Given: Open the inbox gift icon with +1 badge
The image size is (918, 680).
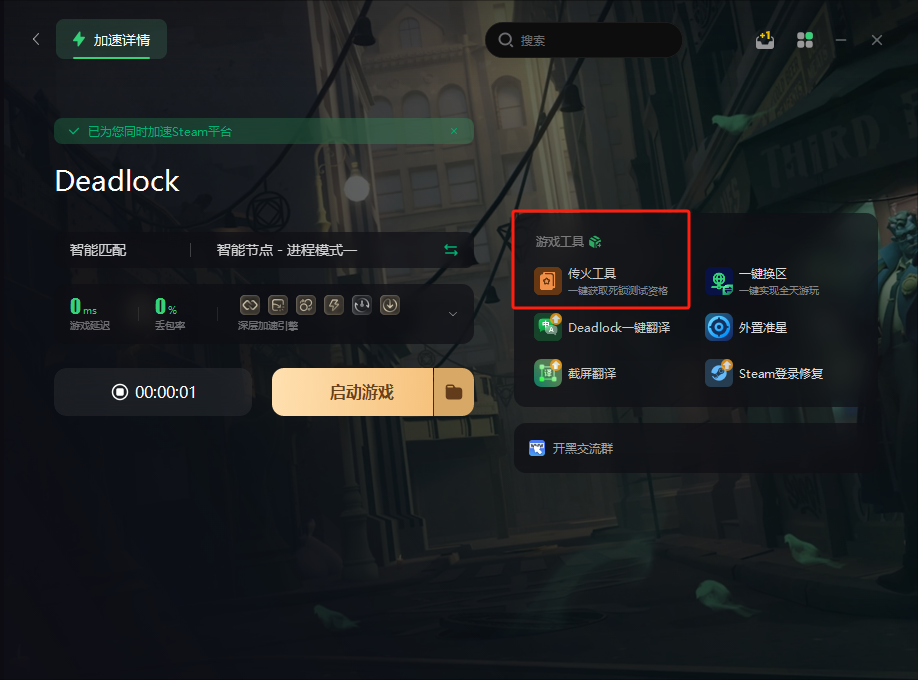Looking at the screenshot, I should pos(765,40).
